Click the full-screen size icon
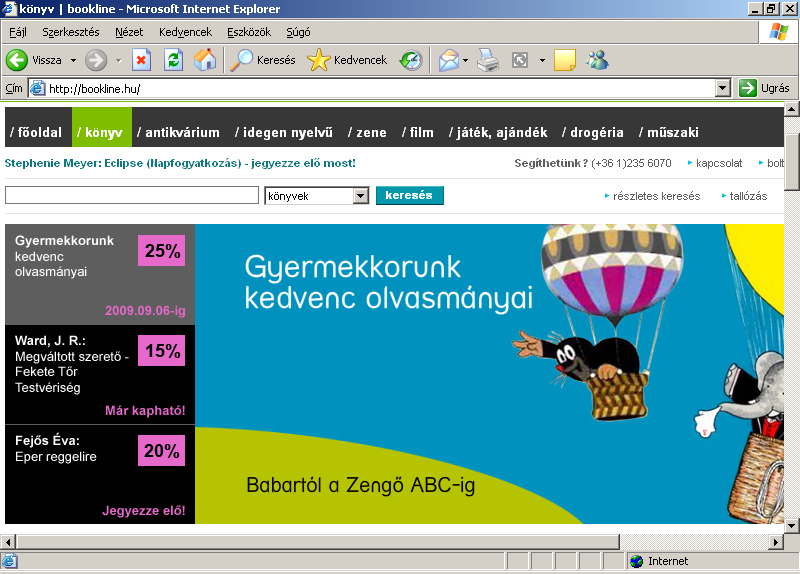Screen dimensions: 800x574 pos(519,60)
